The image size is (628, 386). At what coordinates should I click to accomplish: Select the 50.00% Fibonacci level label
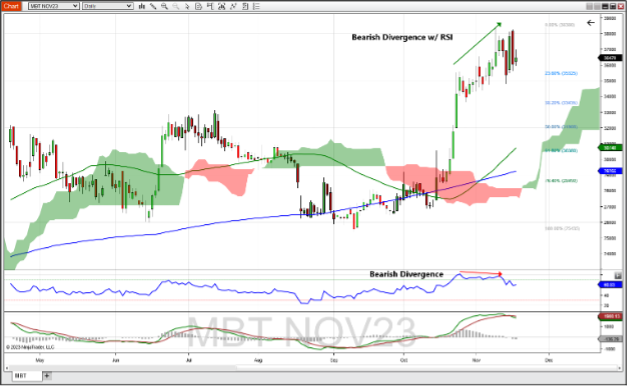561,127
